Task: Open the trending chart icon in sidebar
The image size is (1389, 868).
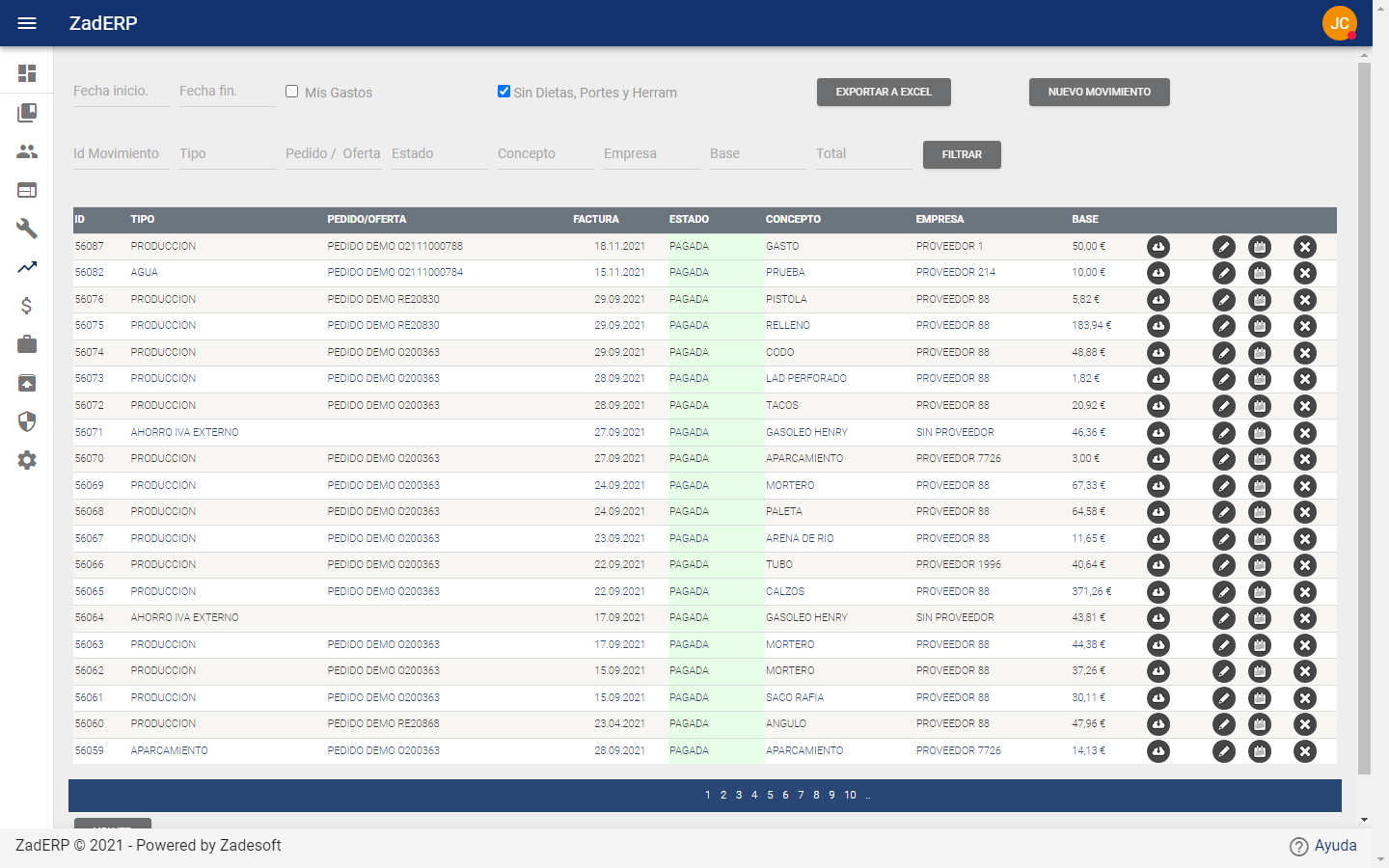Action: coord(27,267)
